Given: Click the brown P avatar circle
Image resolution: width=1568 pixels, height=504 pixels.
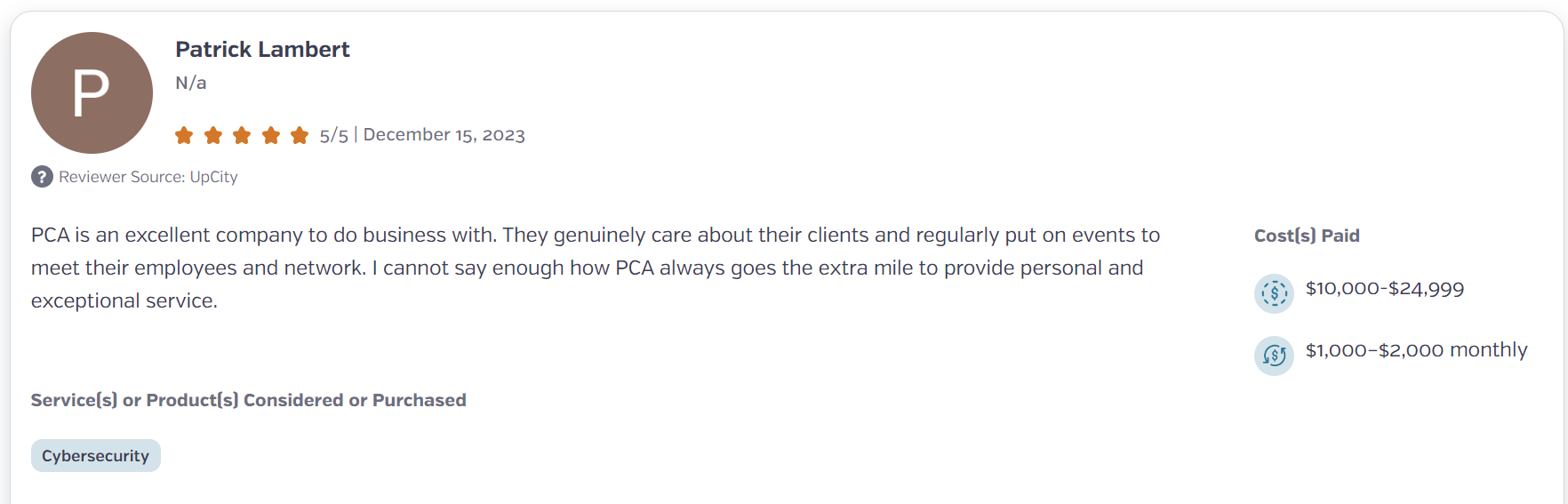Looking at the screenshot, I should tap(92, 92).
